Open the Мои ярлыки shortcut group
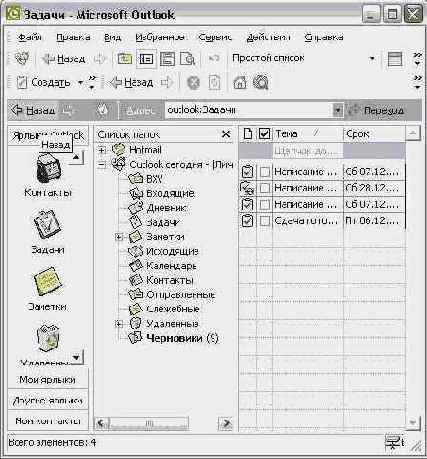The height and width of the screenshot is (459, 427). (48, 380)
